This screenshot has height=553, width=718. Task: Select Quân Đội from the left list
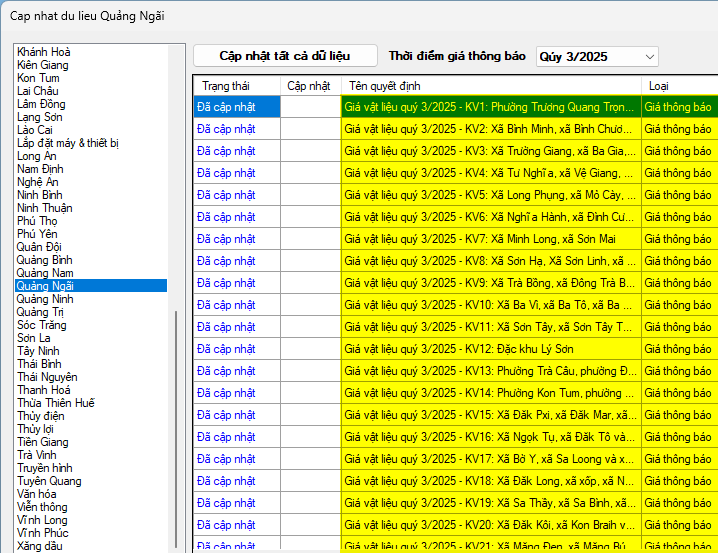pos(39,247)
